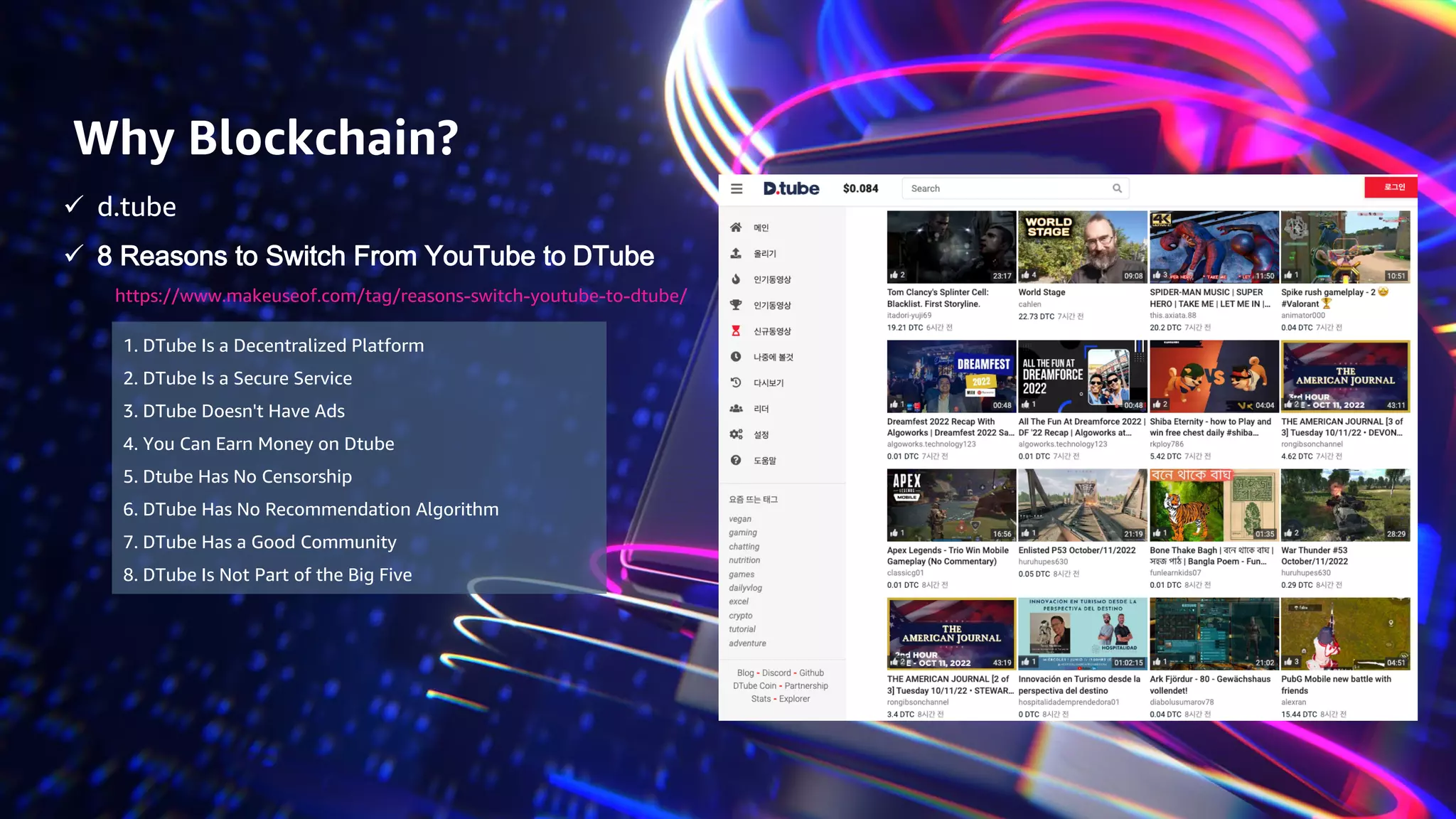Open the DTube Coin footer link
The width and height of the screenshot is (1456, 819).
[x=754, y=686]
